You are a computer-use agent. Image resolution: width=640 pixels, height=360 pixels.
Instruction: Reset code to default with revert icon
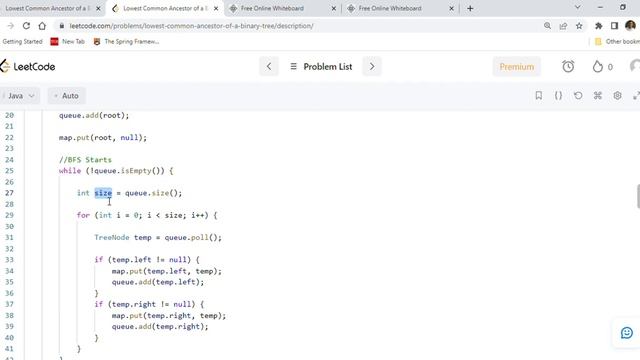(578, 96)
